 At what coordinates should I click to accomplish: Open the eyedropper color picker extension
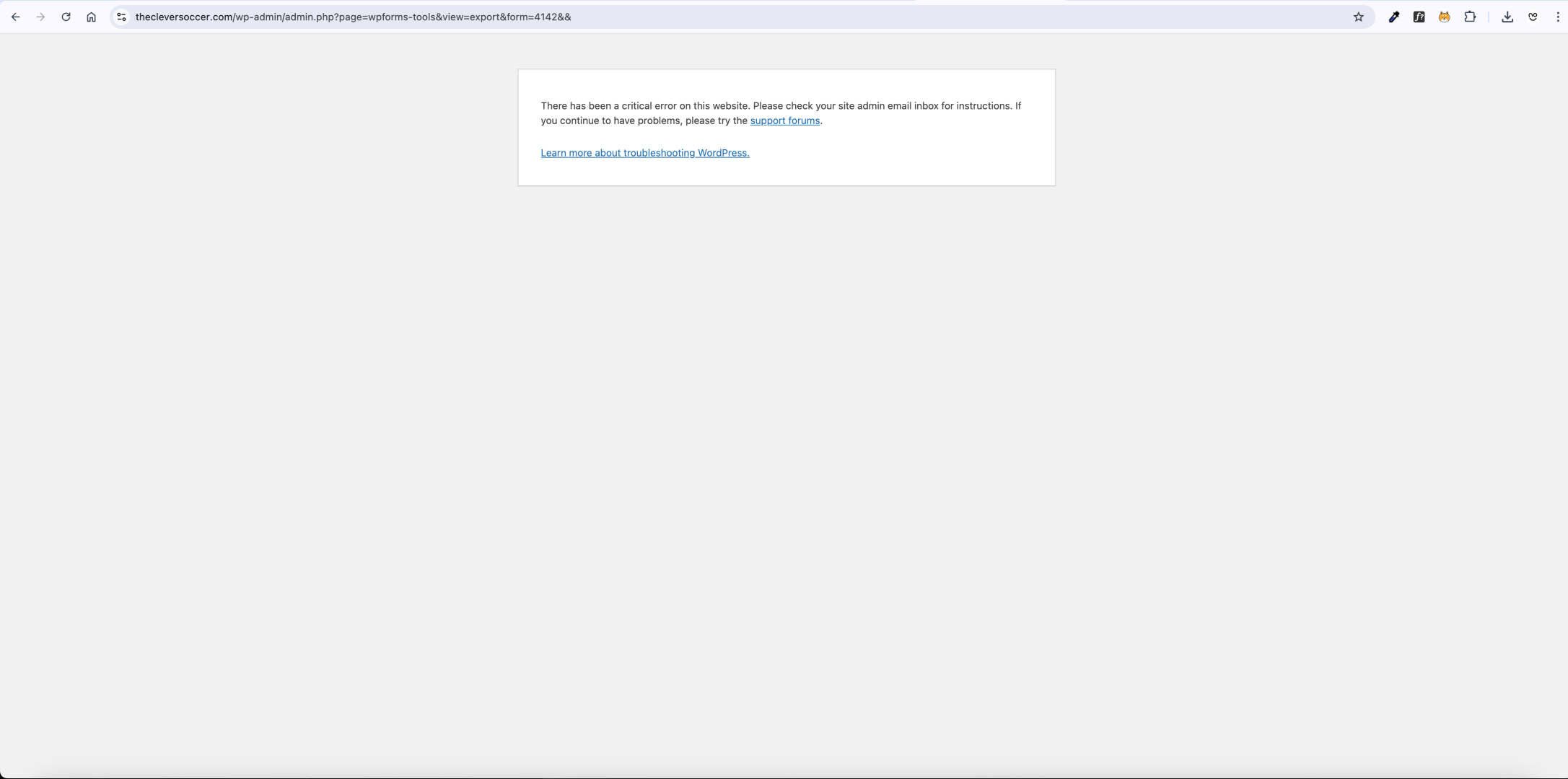[x=1394, y=17]
